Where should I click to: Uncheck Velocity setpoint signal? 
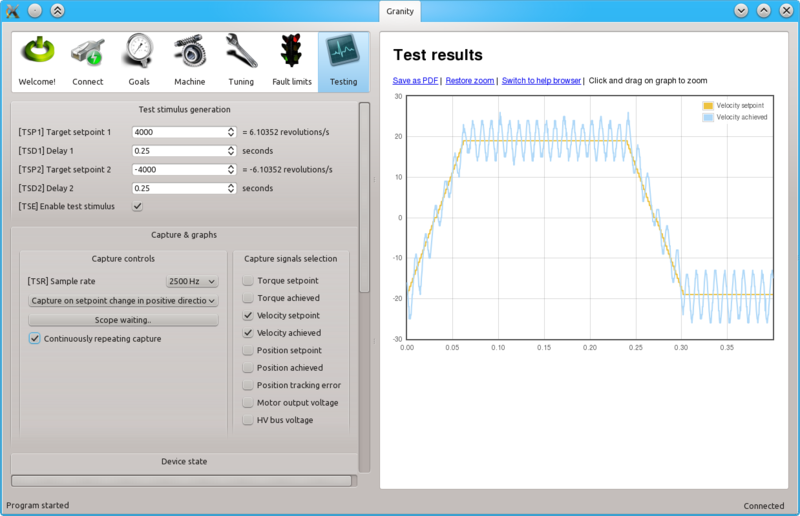point(248,315)
